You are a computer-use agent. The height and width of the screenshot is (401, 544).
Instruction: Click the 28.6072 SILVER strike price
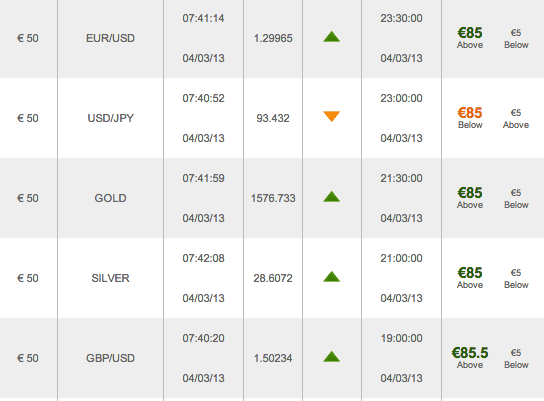click(273, 278)
